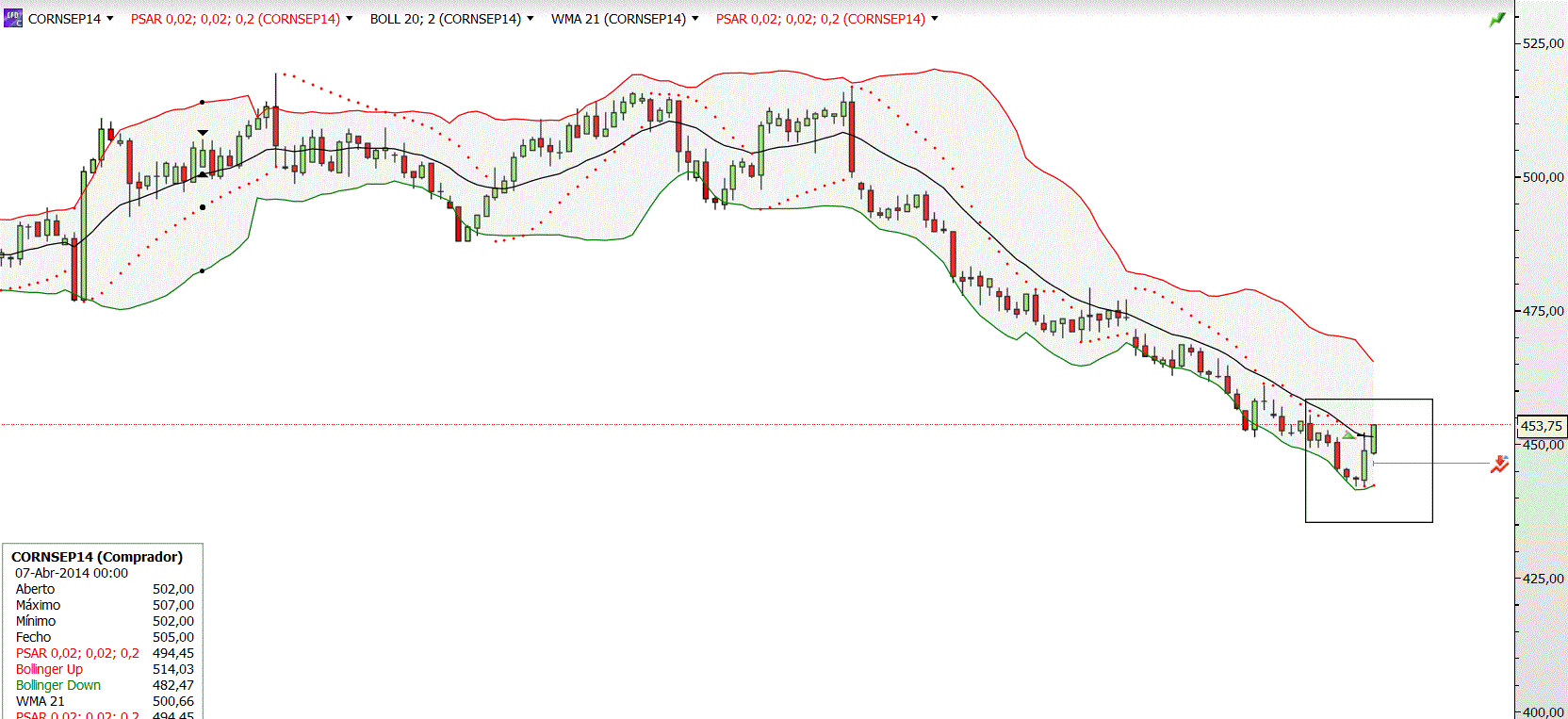Click the 425,00 price axis label
The image size is (1568, 719).
[x=1543, y=579]
